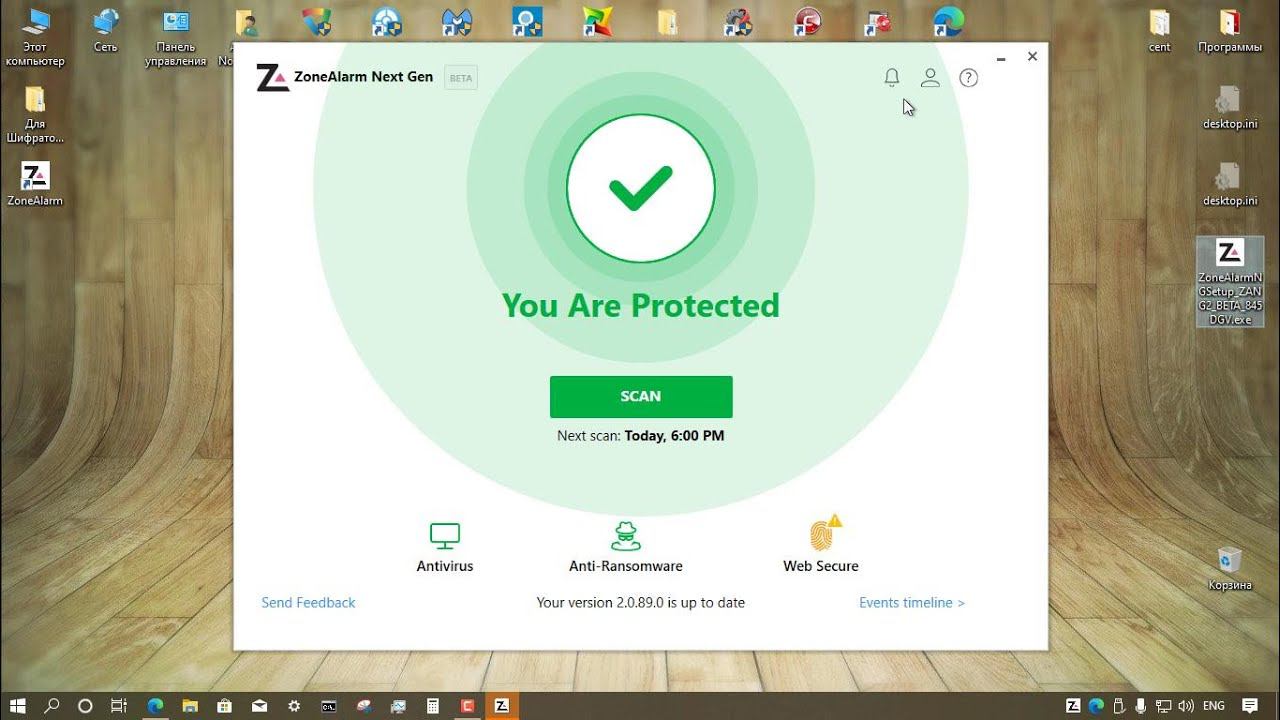1280x720 pixels.
Task: Open the Windows Start menu
Action: tap(18, 706)
